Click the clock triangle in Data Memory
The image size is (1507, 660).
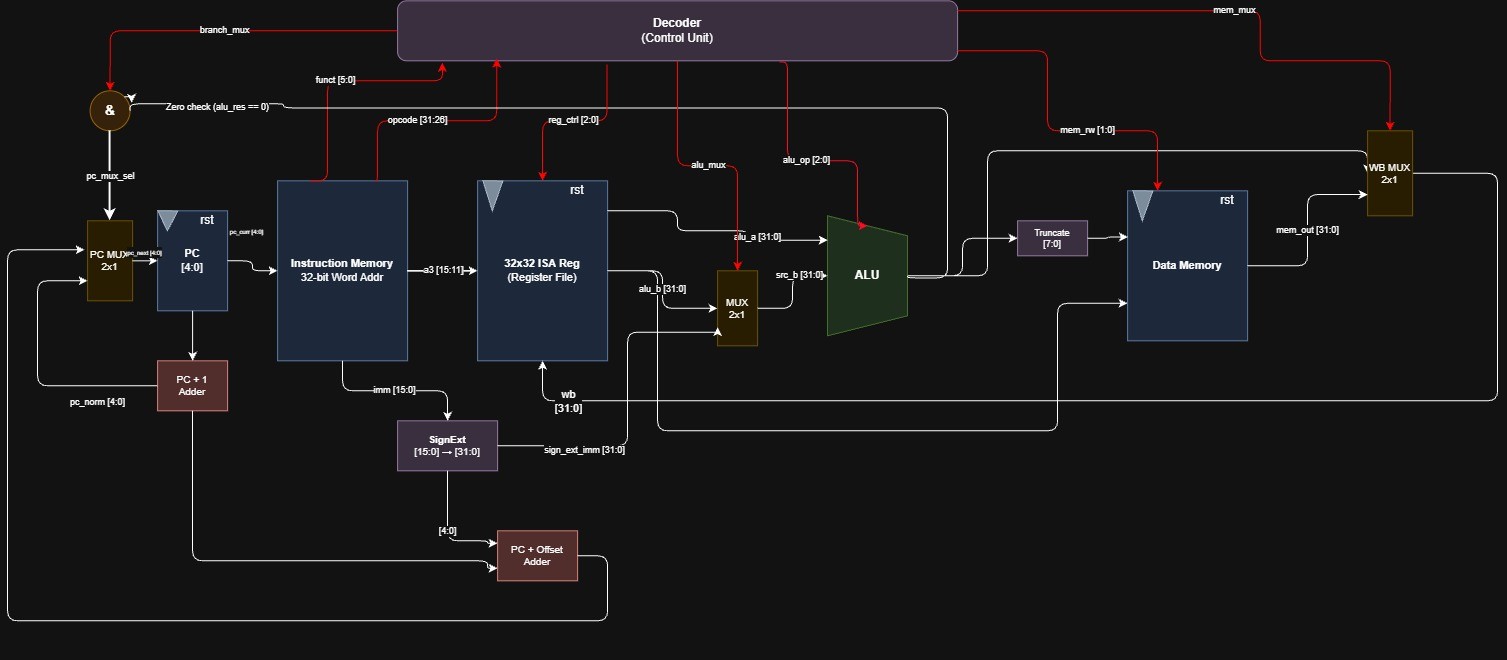[1143, 206]
